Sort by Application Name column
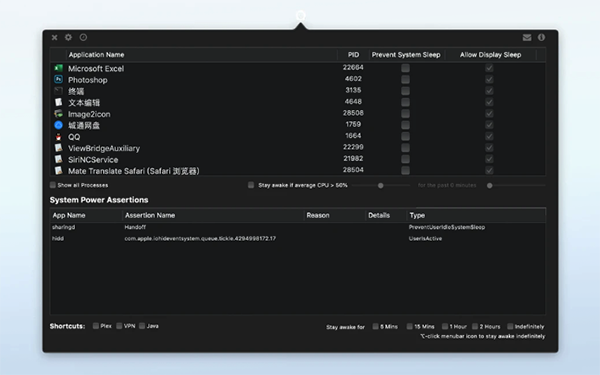 coord(96,55)
